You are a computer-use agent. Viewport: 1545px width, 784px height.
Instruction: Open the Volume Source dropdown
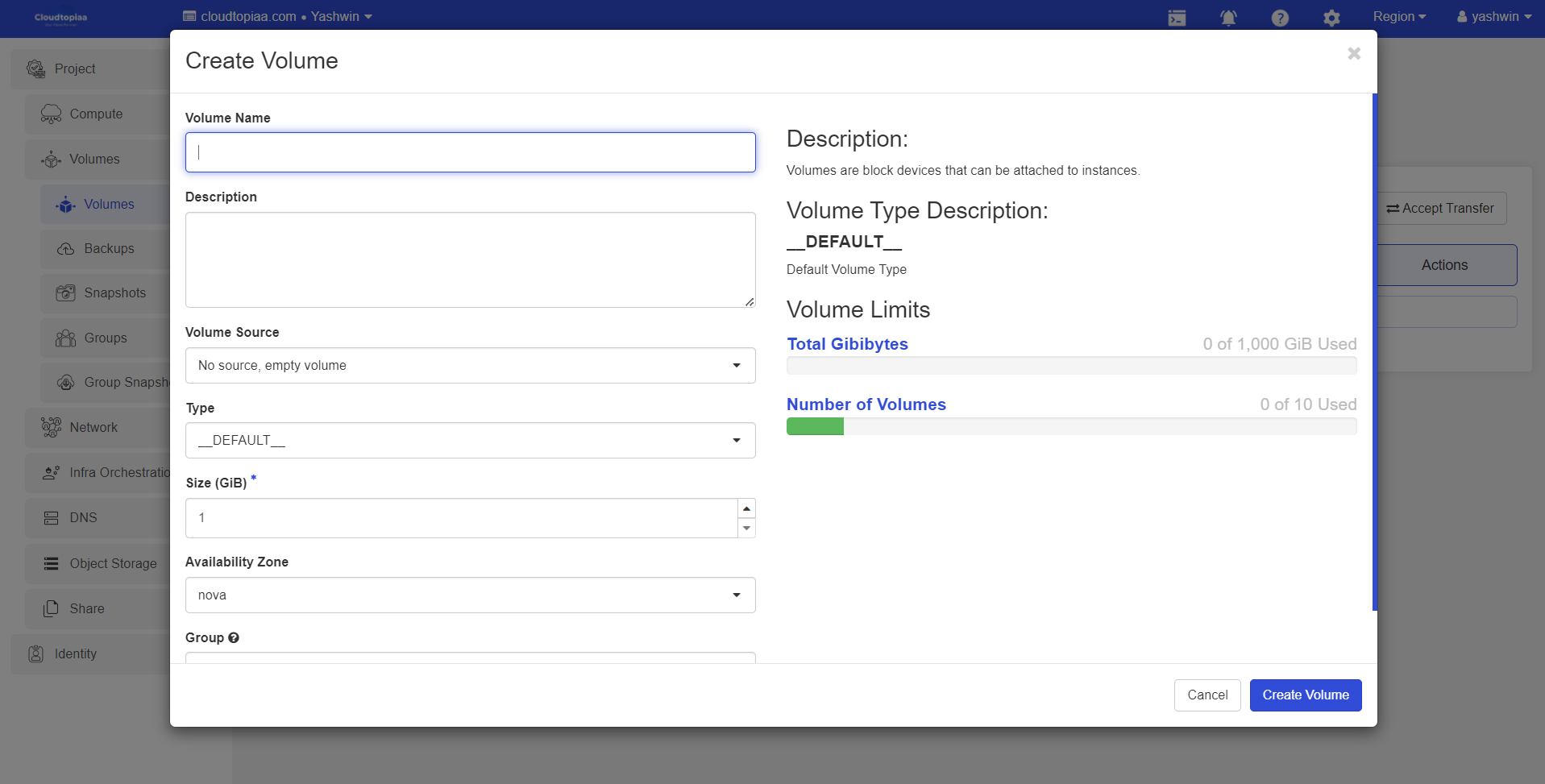(470, 366)
